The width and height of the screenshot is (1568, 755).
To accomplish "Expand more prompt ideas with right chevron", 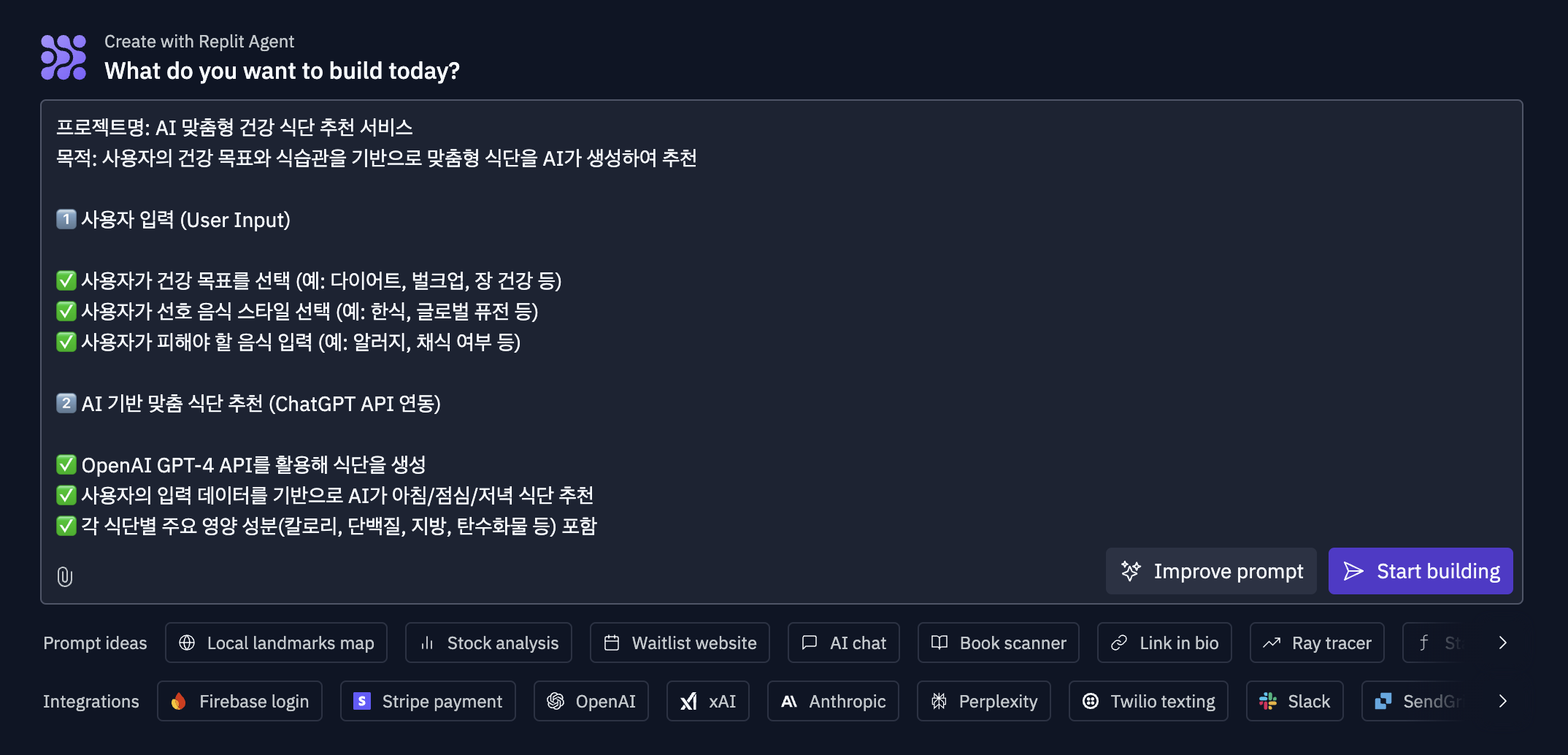I will (x=1502, y=643).
